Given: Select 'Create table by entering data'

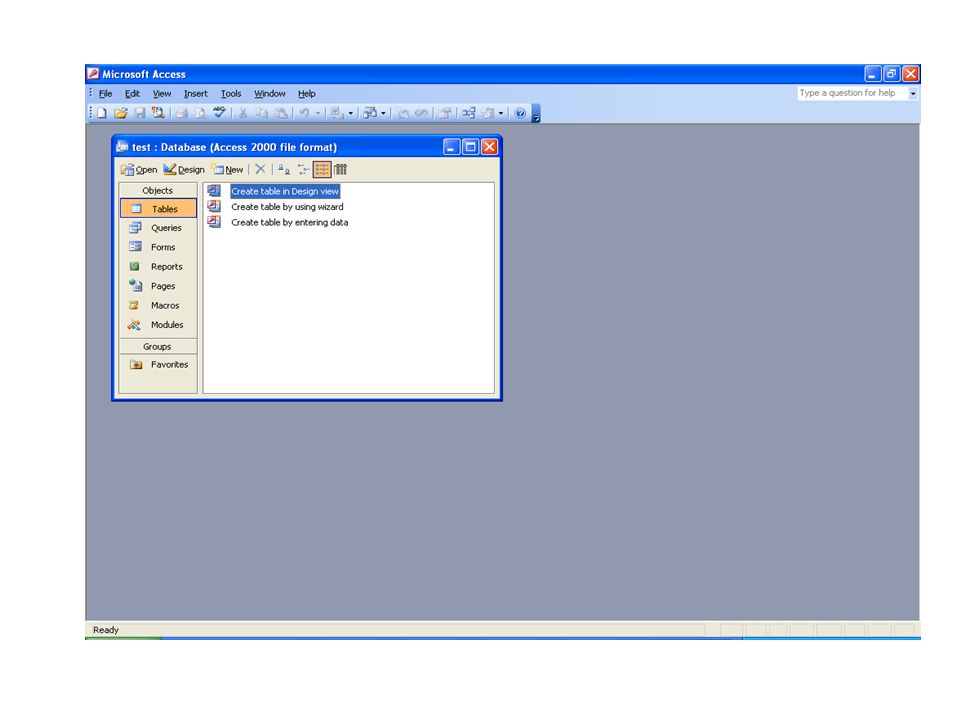Looking at the screenshot, I should (290, 223).
